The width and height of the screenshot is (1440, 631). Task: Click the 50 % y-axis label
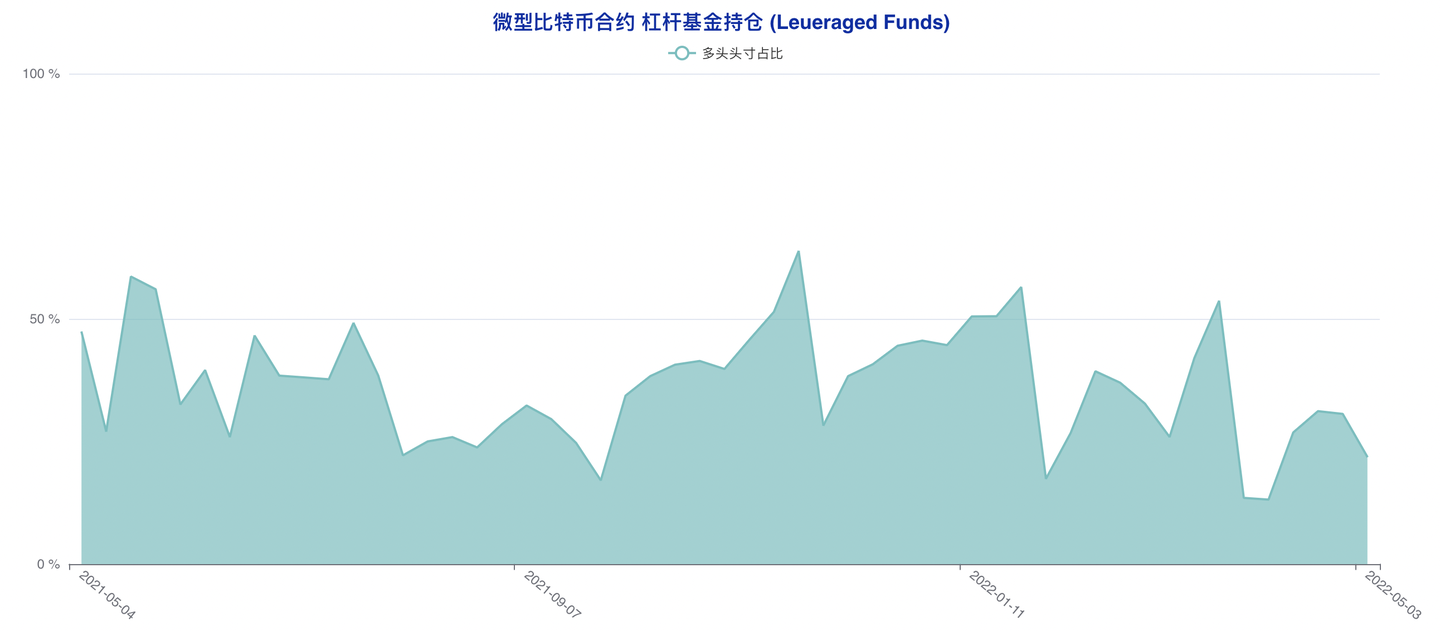click(x=46, y=317)
